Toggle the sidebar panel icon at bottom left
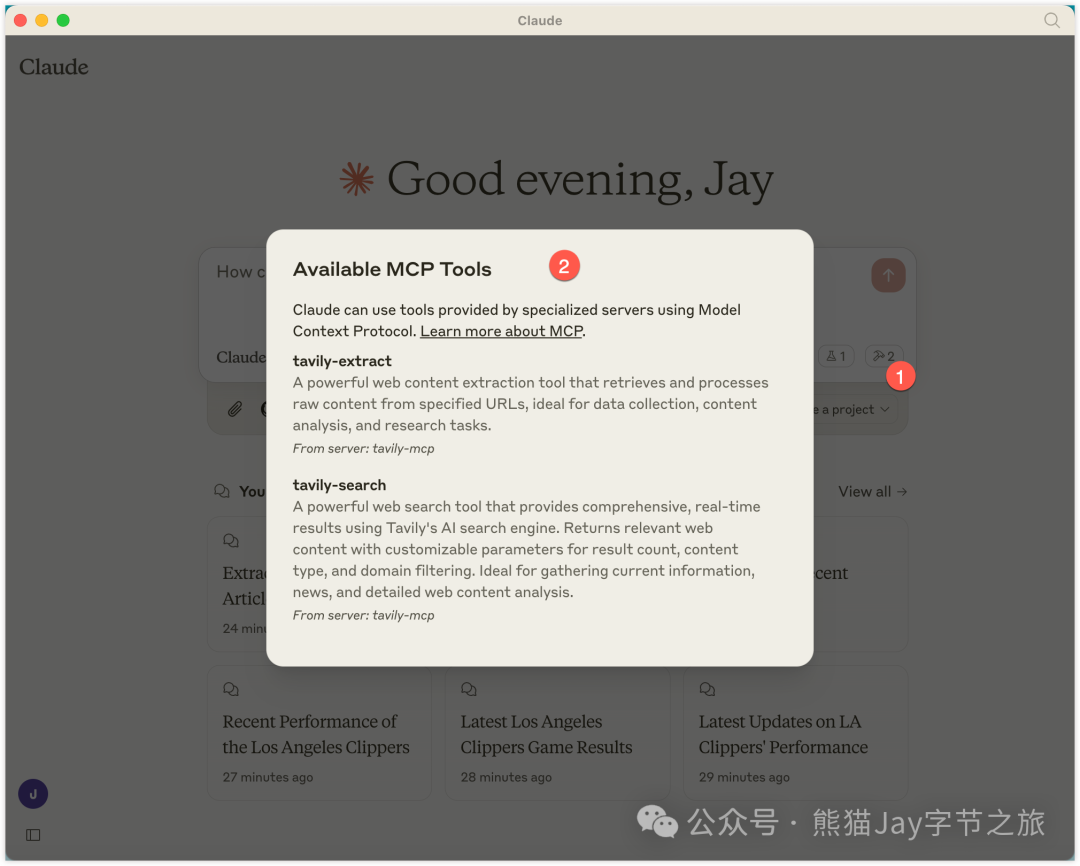 tap(33, 835)
